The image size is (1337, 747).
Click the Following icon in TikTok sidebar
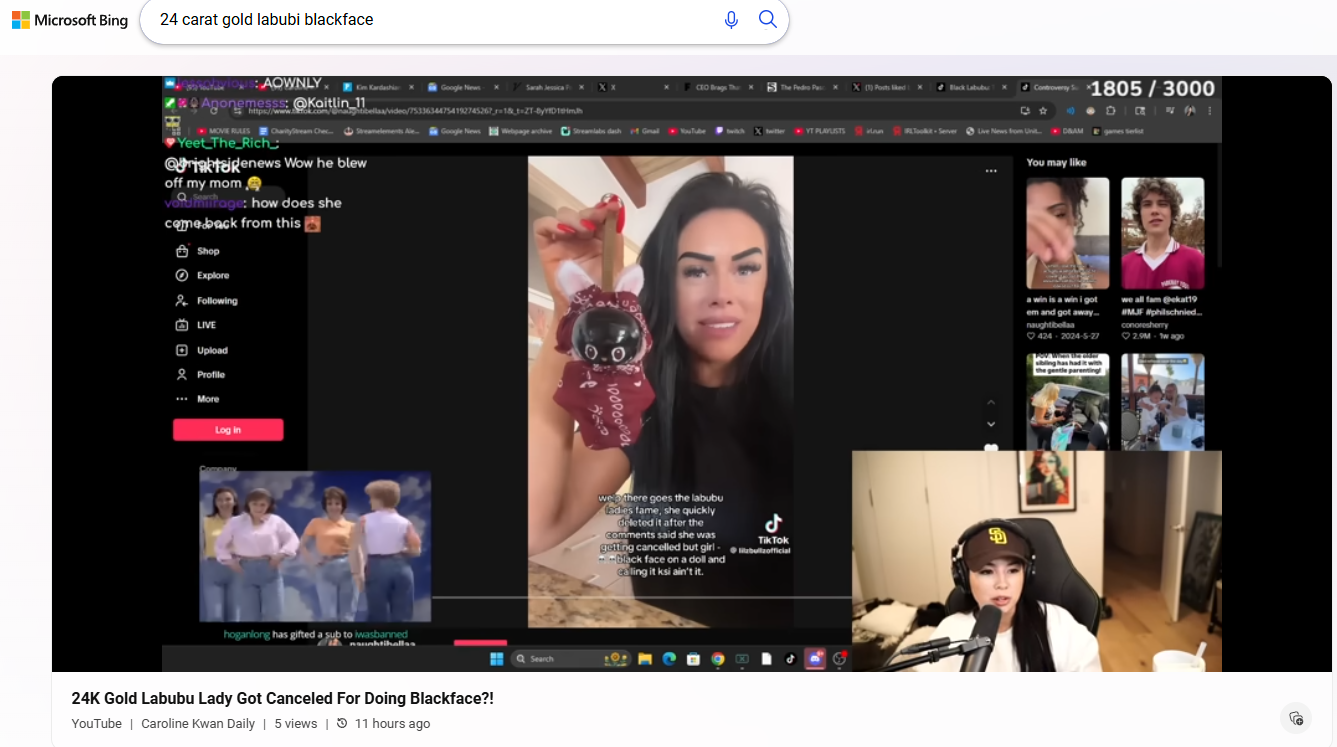(x=182, y=300)
